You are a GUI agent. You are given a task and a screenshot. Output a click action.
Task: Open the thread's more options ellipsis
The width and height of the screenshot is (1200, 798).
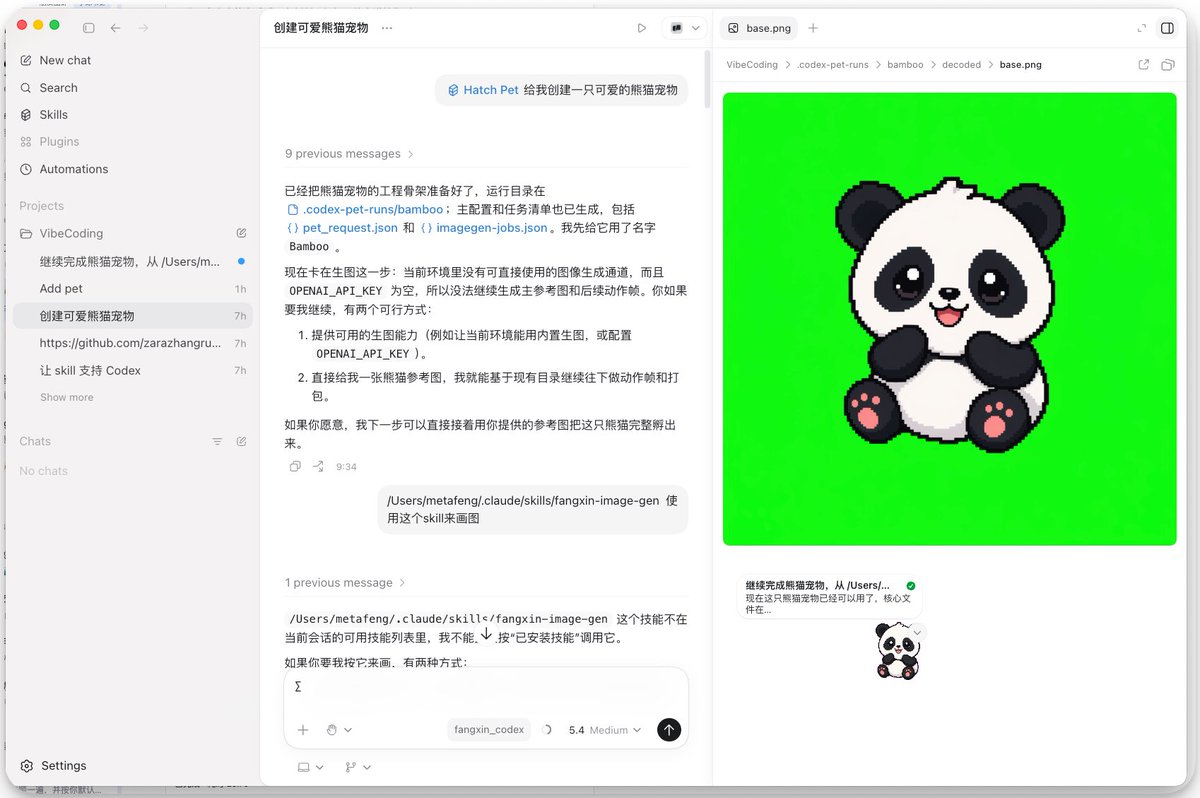point(387,28)
